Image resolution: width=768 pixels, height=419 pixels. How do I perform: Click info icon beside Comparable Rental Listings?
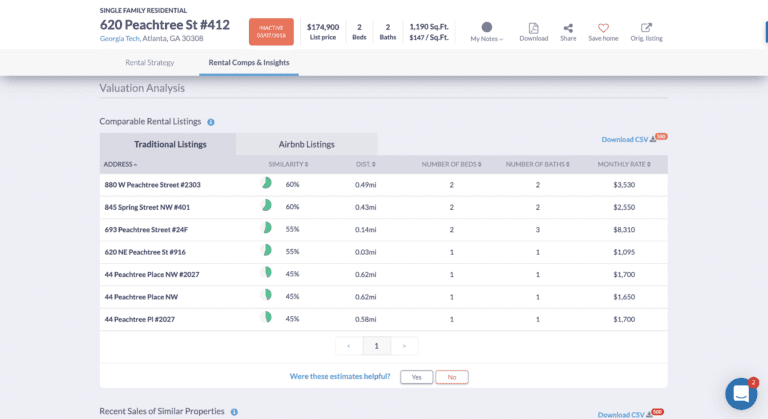211,122
